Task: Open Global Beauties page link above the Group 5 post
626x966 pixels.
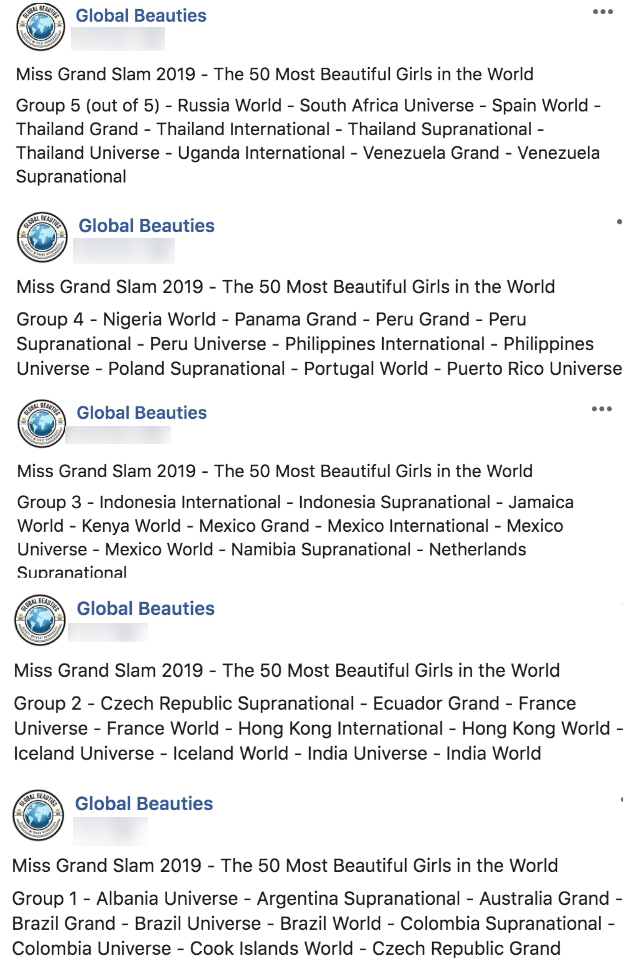Action: coord(141,15)
